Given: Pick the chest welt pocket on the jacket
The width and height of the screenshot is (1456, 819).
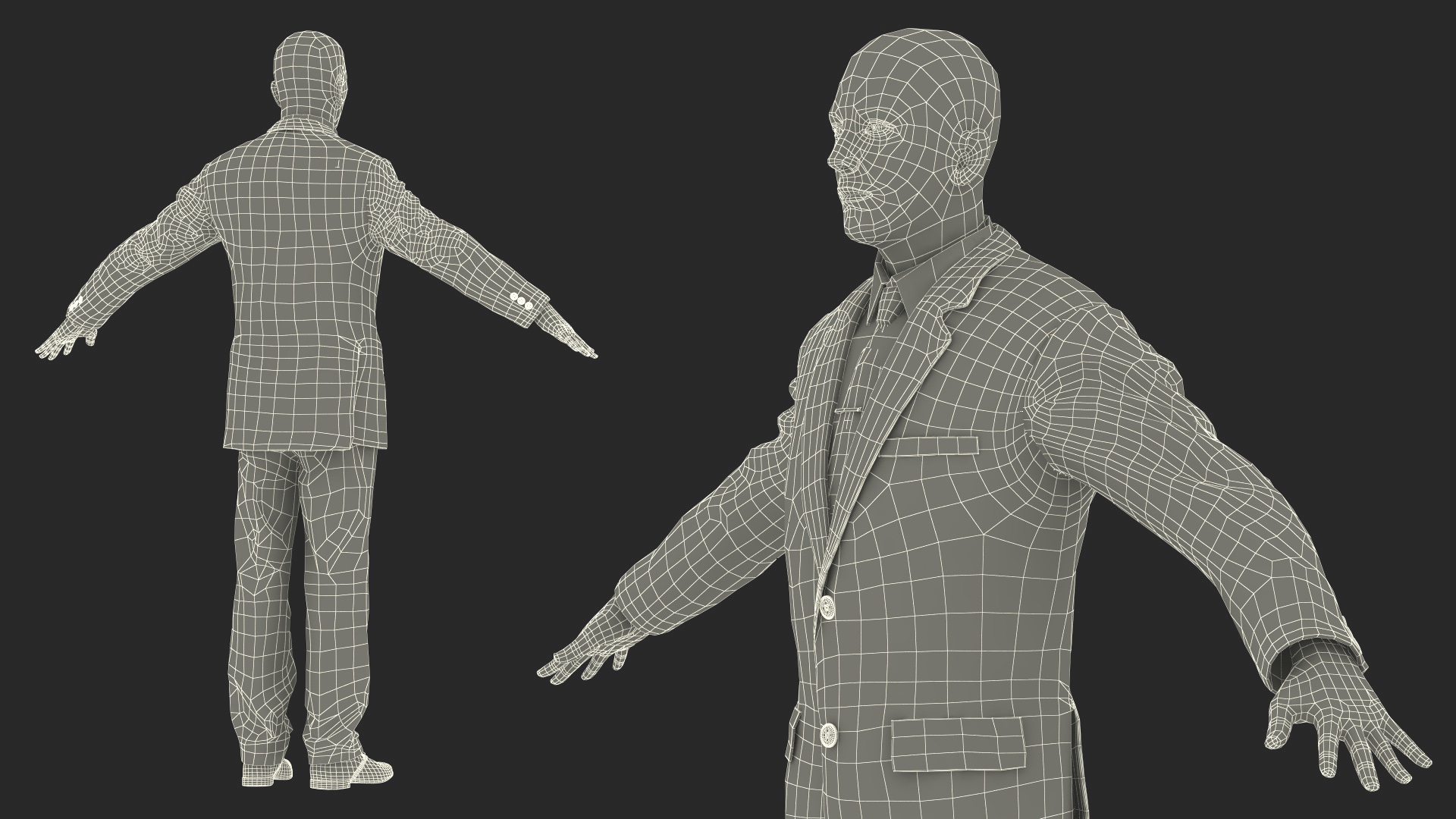Looking at the screenshot, I should 930,445.
